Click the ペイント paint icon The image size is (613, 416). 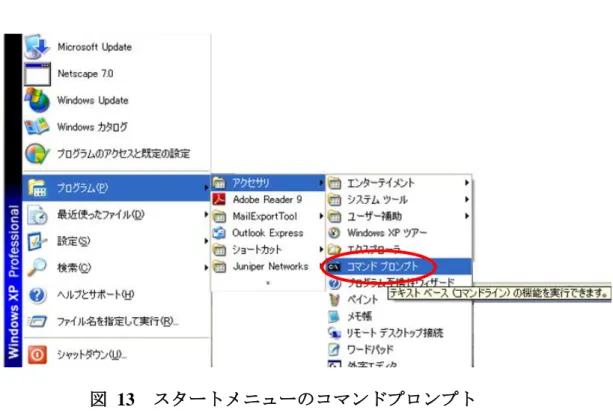(334, 299)
